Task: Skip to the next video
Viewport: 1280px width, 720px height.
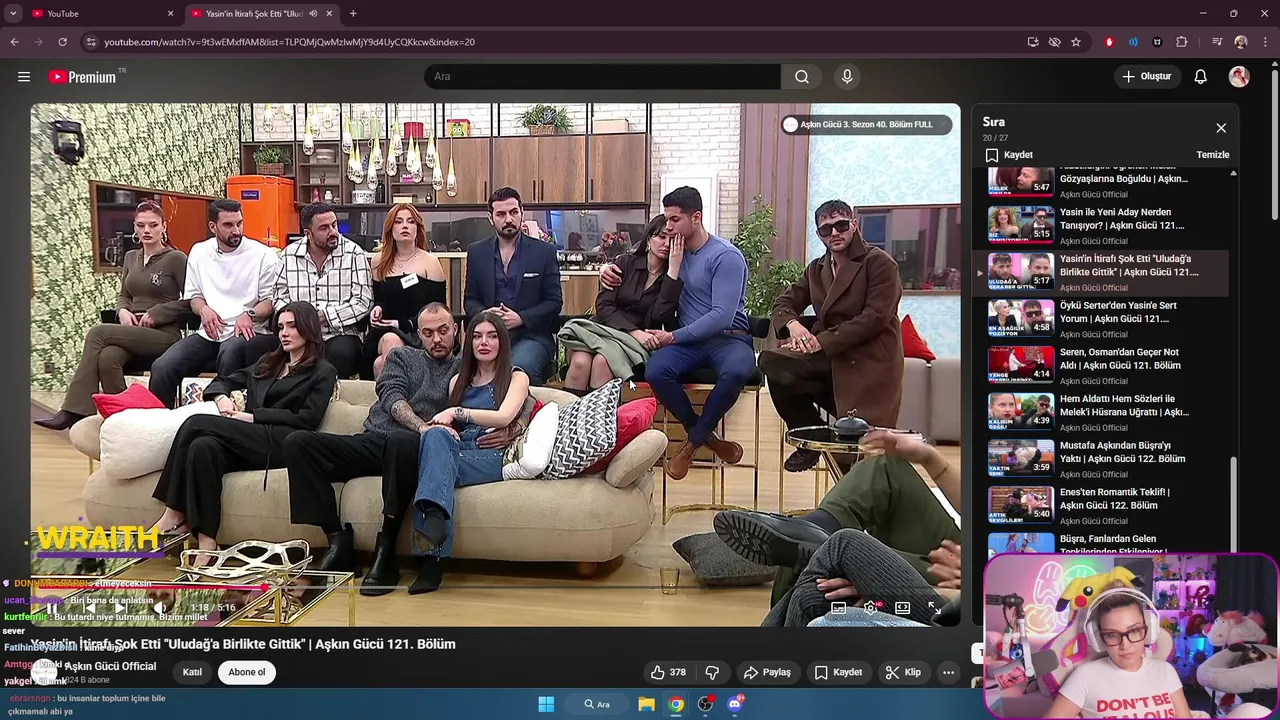Action: click(120, 607)
